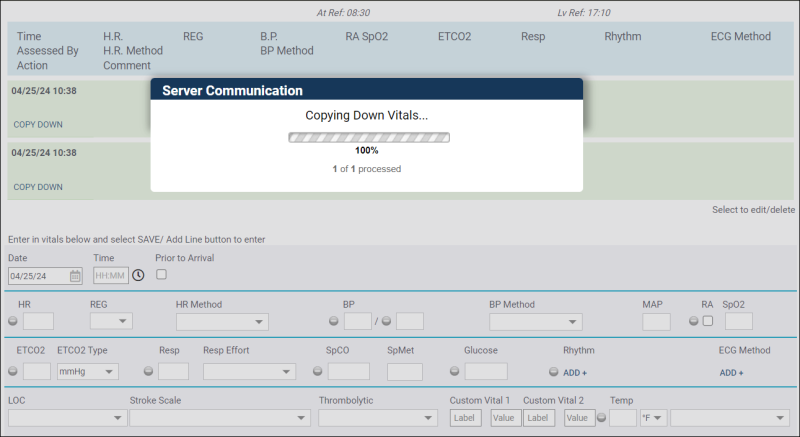The width and height of the screenshot is (800, 437).
Task: Open the Resp Effort dropdown
Action: pos(249,371)
